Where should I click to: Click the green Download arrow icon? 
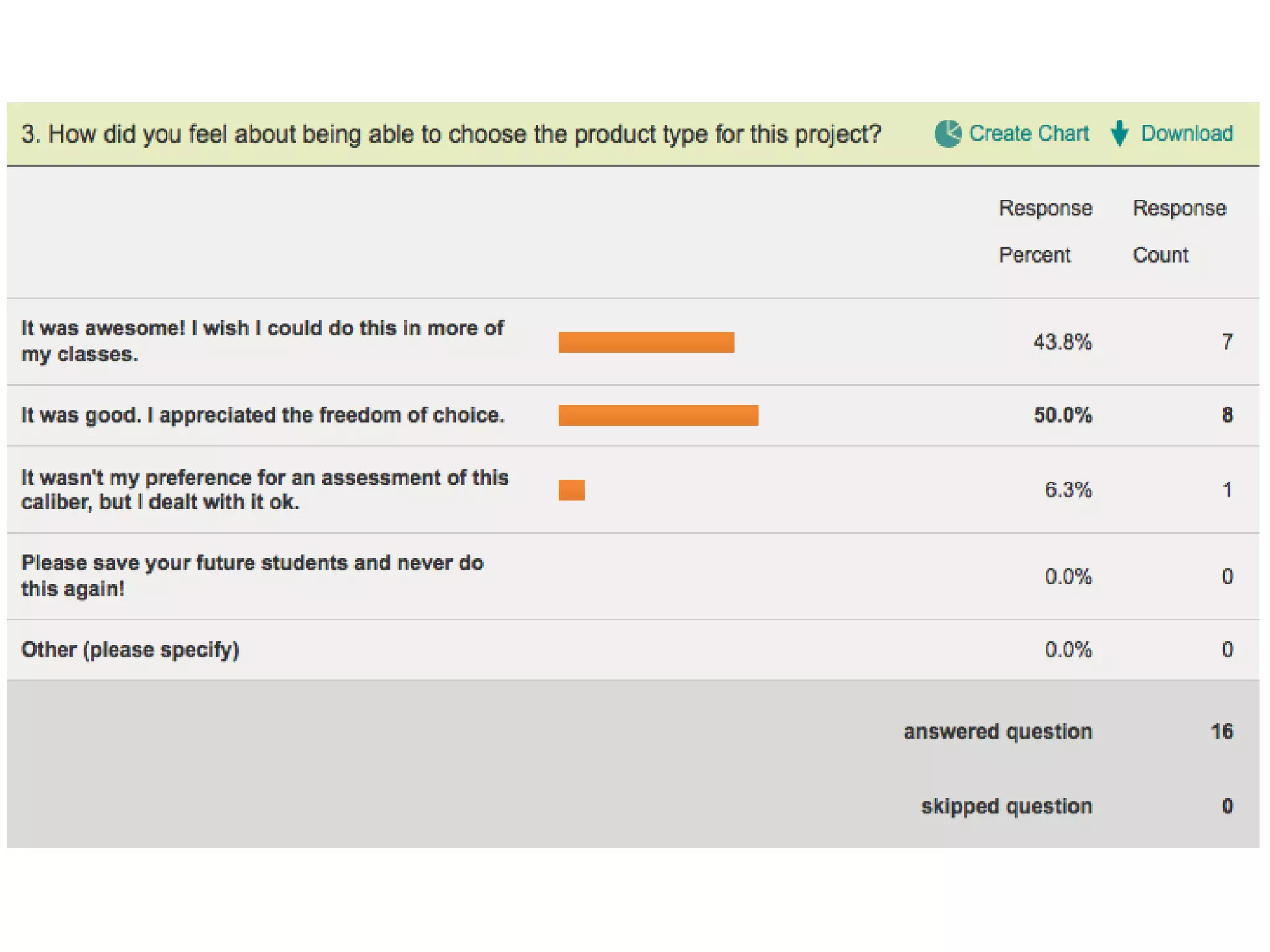coord(1119,133)
